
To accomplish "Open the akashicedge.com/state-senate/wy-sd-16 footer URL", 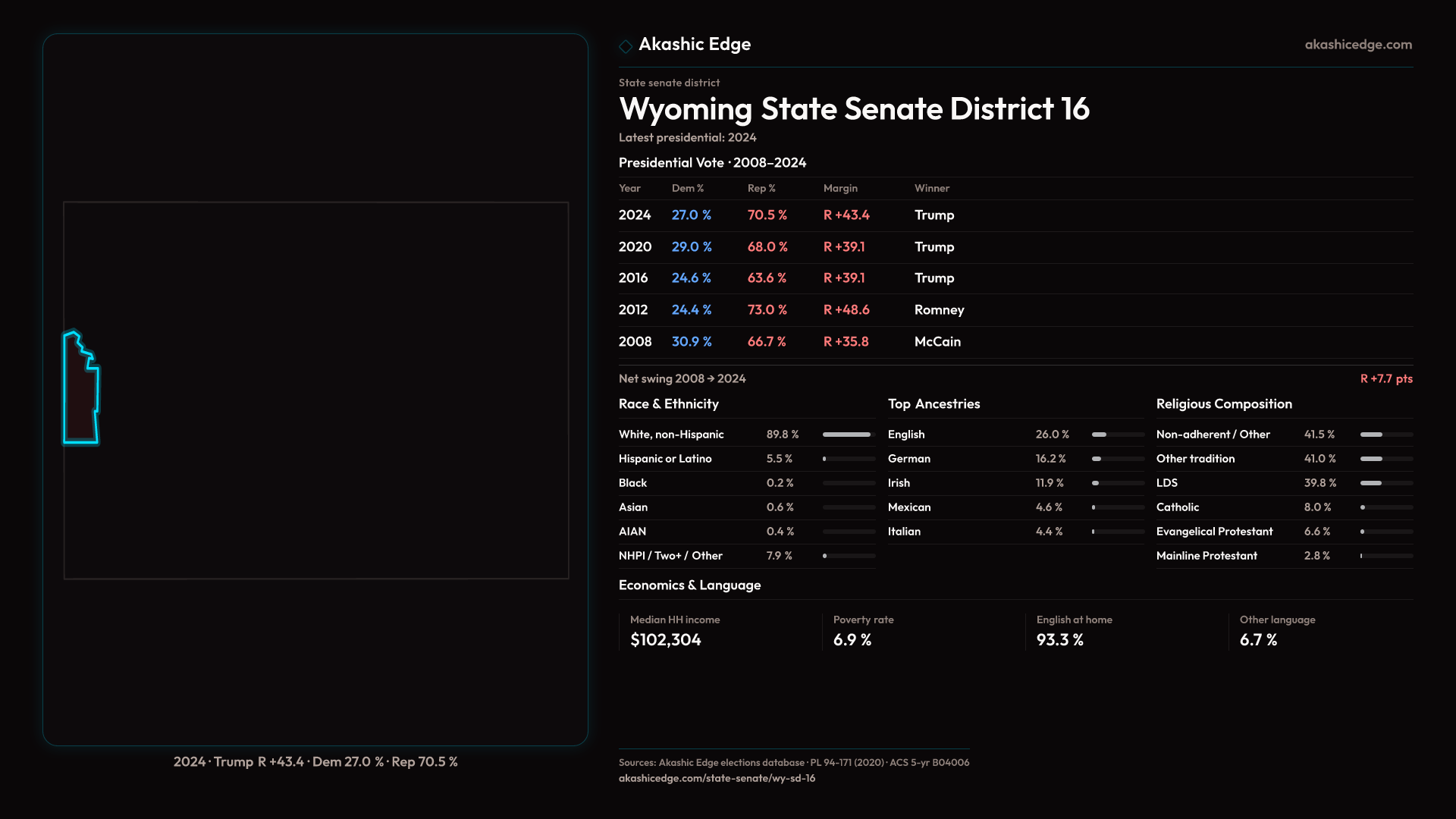I will [717, 778].
